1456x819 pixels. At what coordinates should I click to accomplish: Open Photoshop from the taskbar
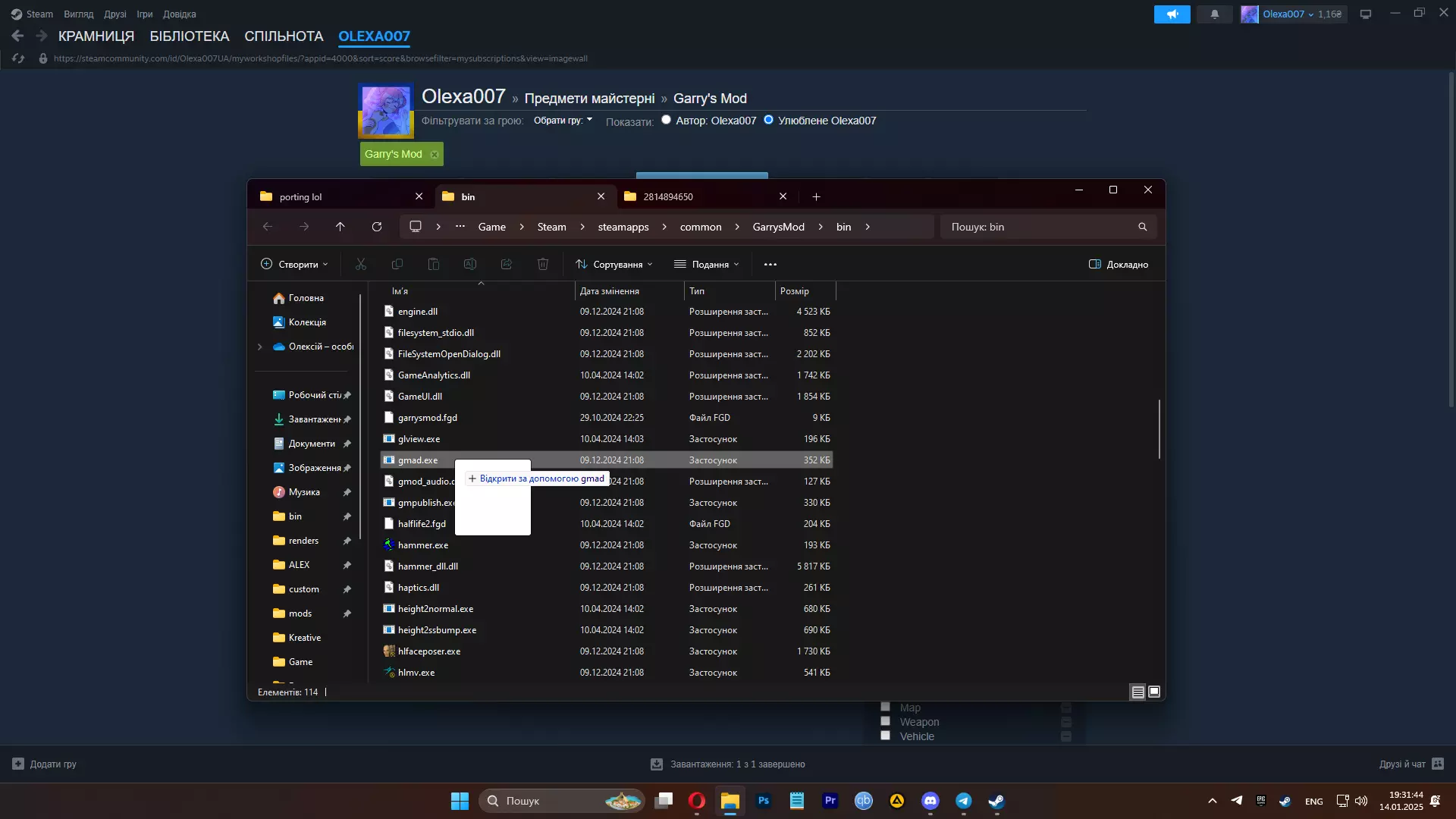click(764, 801)
